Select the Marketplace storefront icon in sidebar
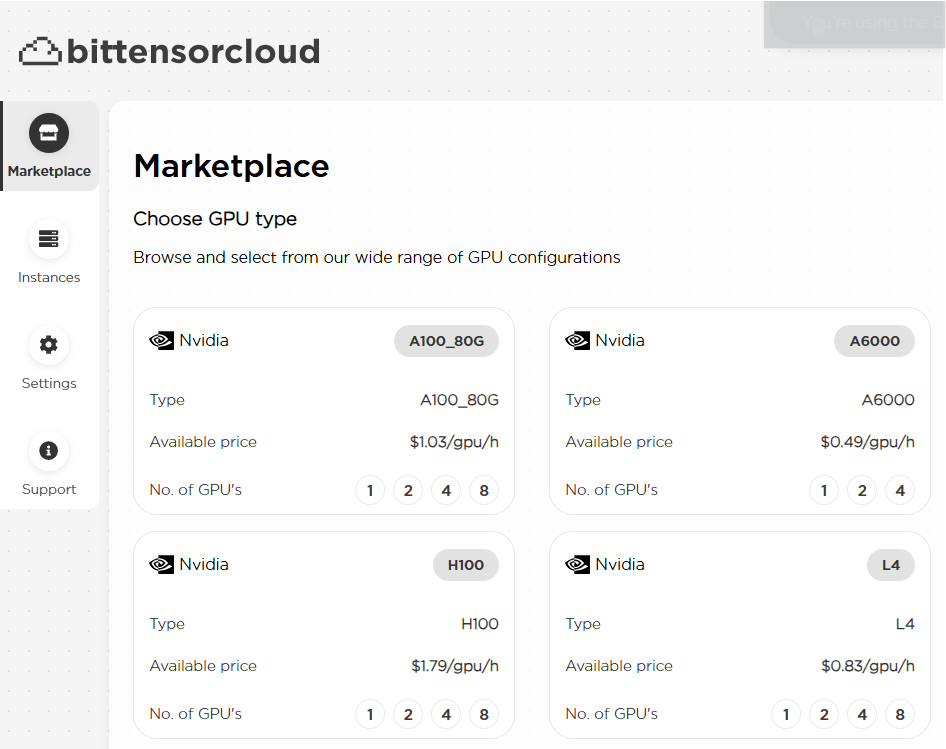The image size is (946, 749). click(x=48, y=131)
